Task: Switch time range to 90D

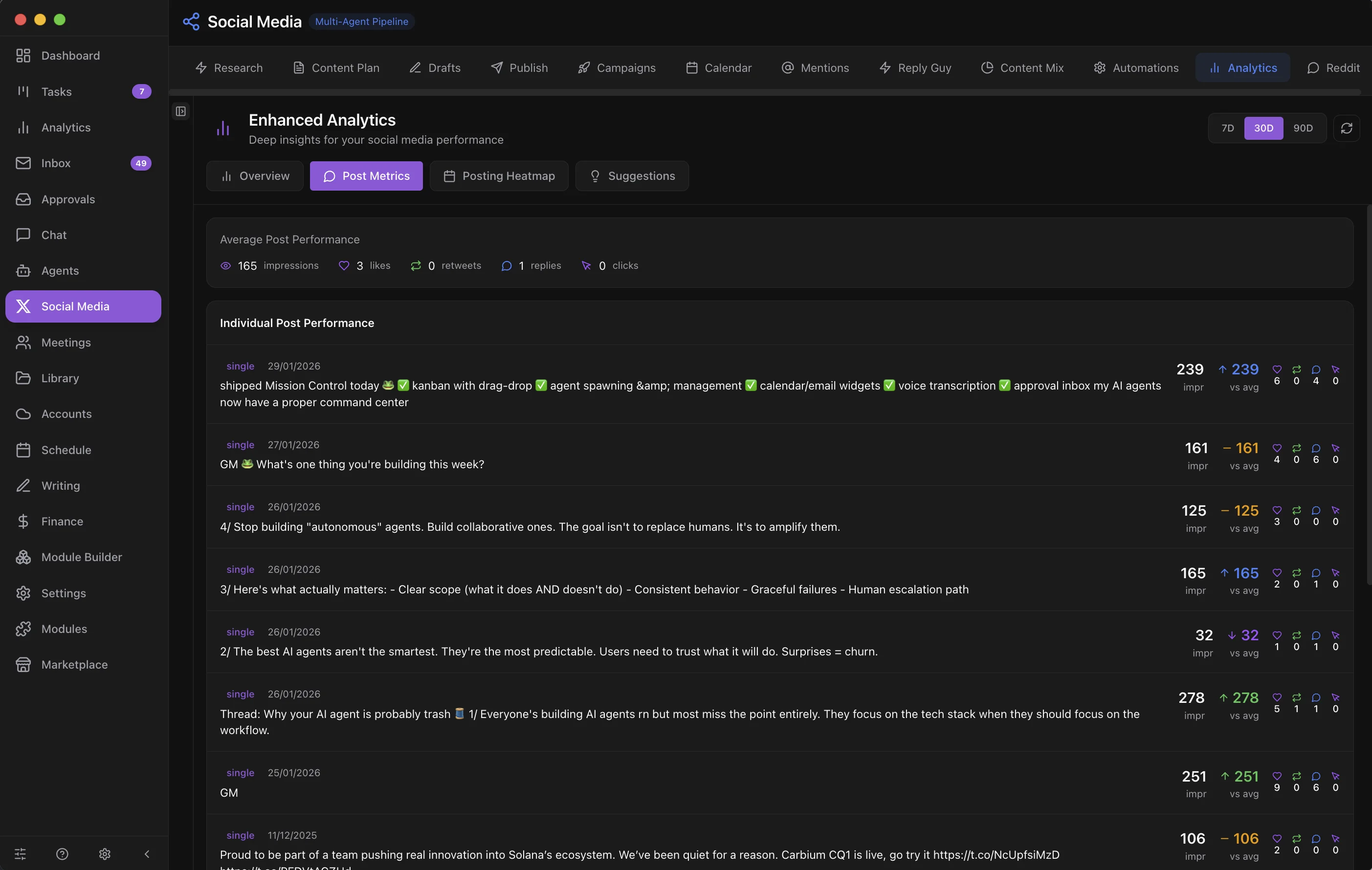Action: pos(1303,128)
